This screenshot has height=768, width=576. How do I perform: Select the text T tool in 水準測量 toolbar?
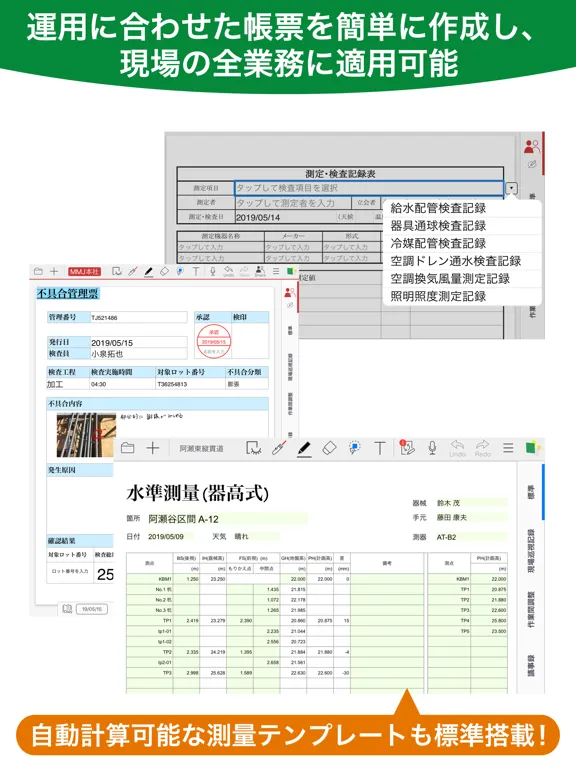coord(380,448)
